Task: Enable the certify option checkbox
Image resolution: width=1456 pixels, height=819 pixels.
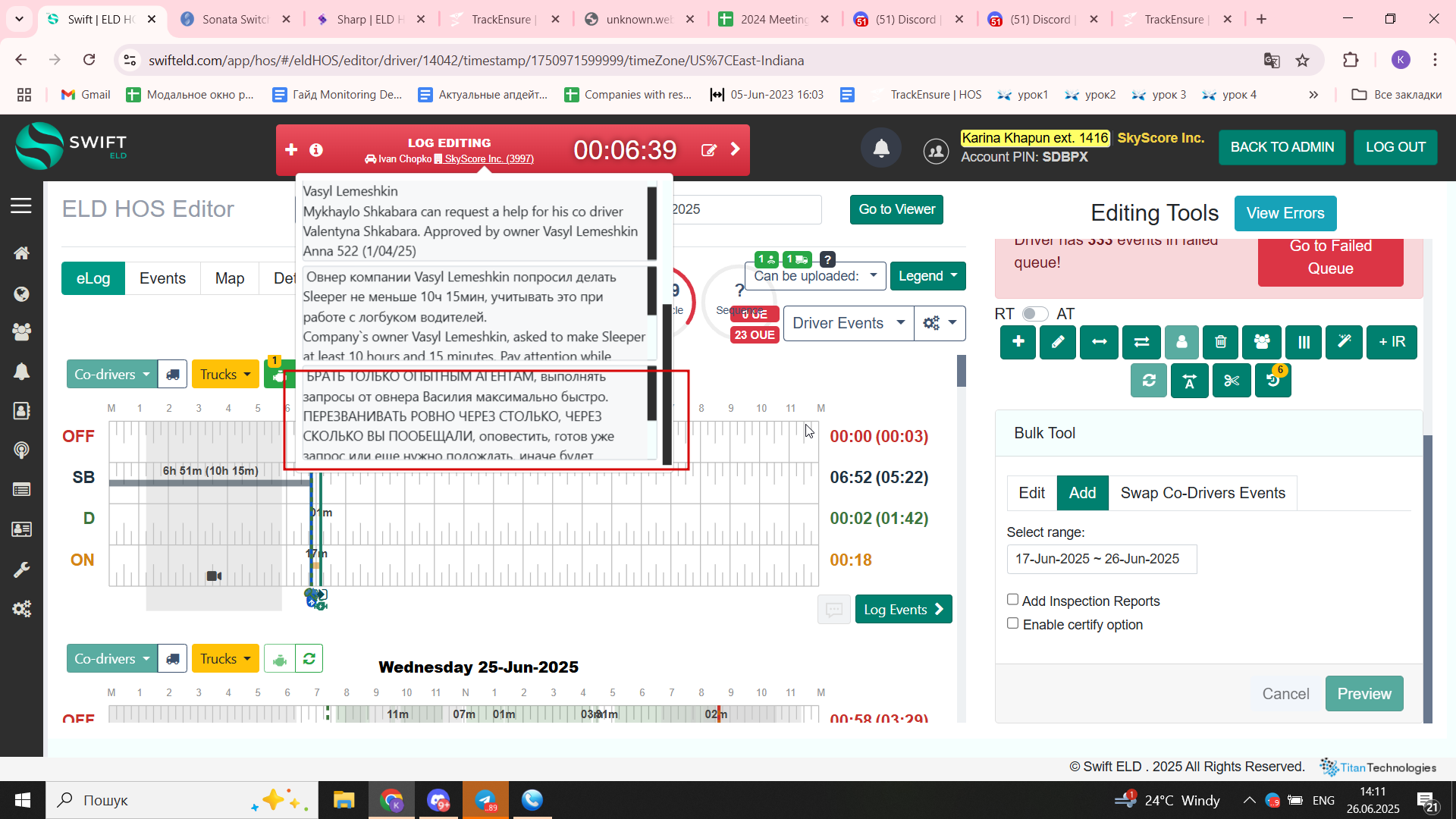Action: coord(1012,623)
